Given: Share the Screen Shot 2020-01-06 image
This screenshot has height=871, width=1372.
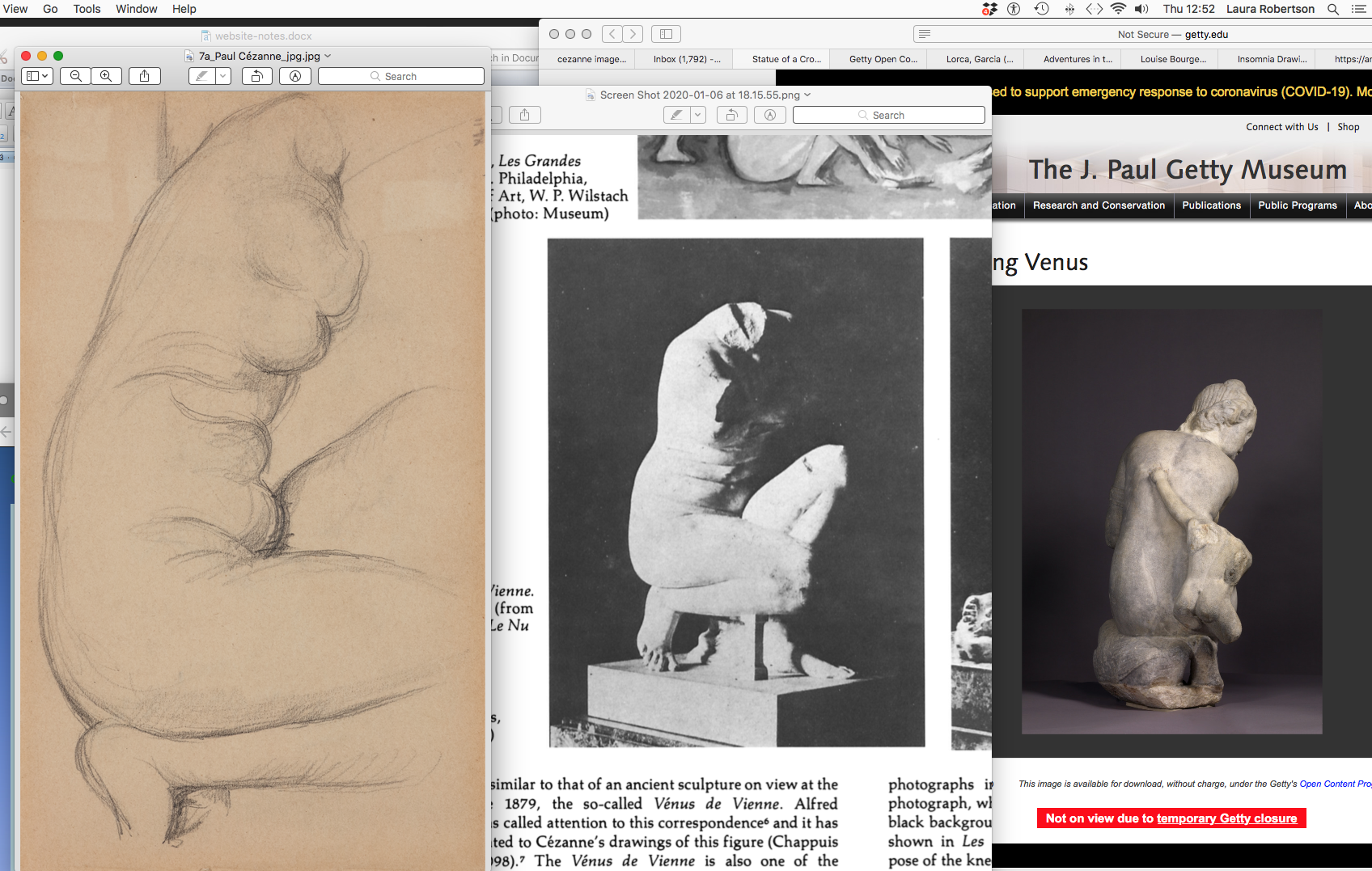Looking at the screenshot, I should (x=524, y=115).
